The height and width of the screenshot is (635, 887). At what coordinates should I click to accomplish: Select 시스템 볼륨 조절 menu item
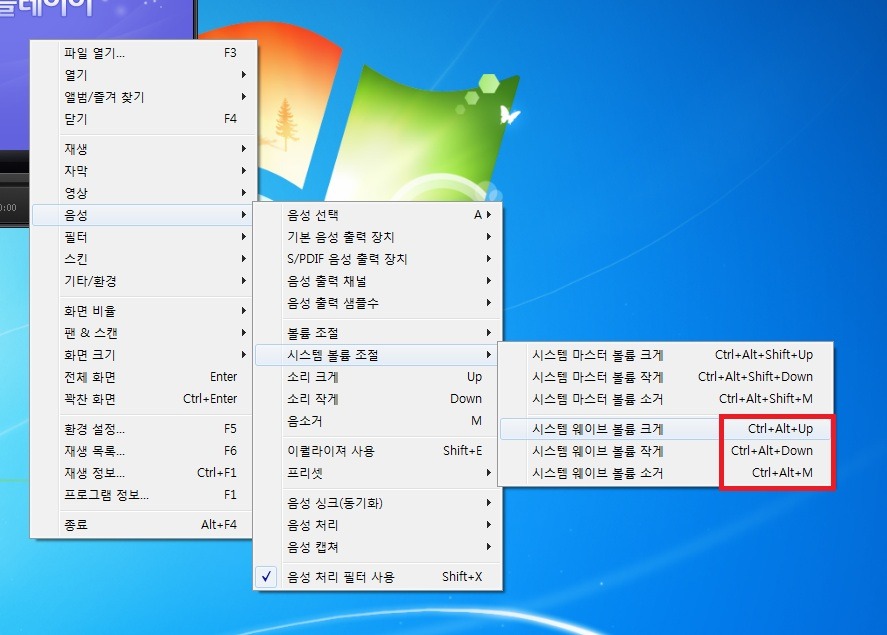376,355
